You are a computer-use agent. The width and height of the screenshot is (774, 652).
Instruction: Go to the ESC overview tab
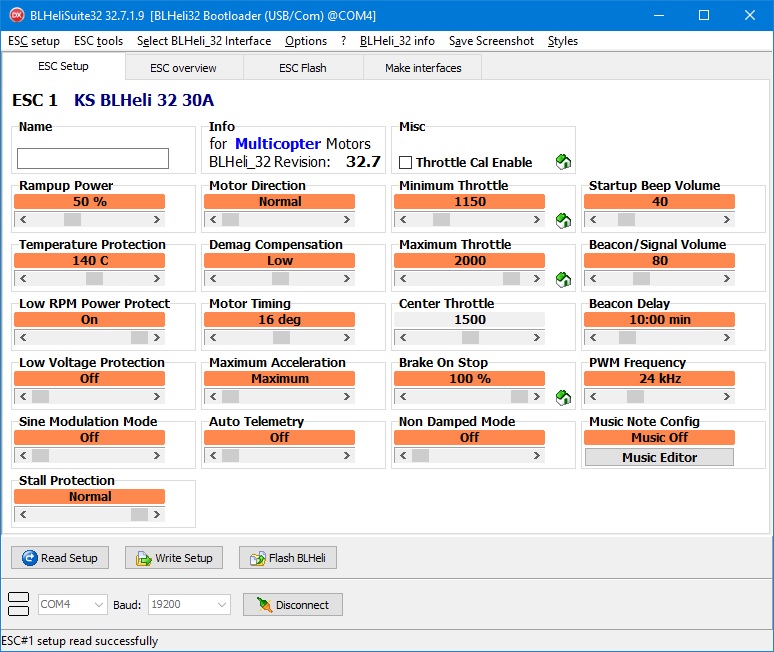183,68
